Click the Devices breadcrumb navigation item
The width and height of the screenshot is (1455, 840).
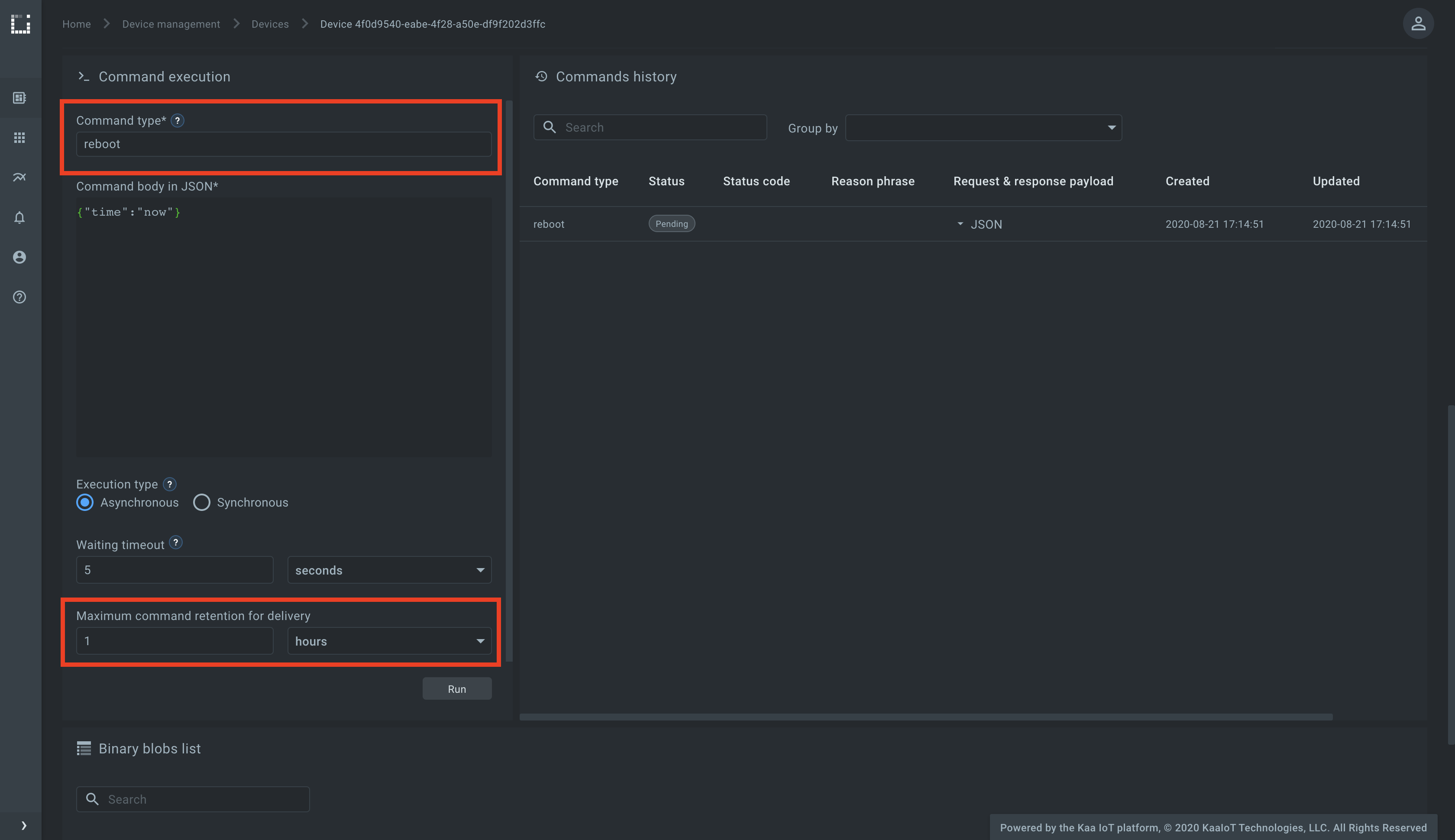pos(268,22)
